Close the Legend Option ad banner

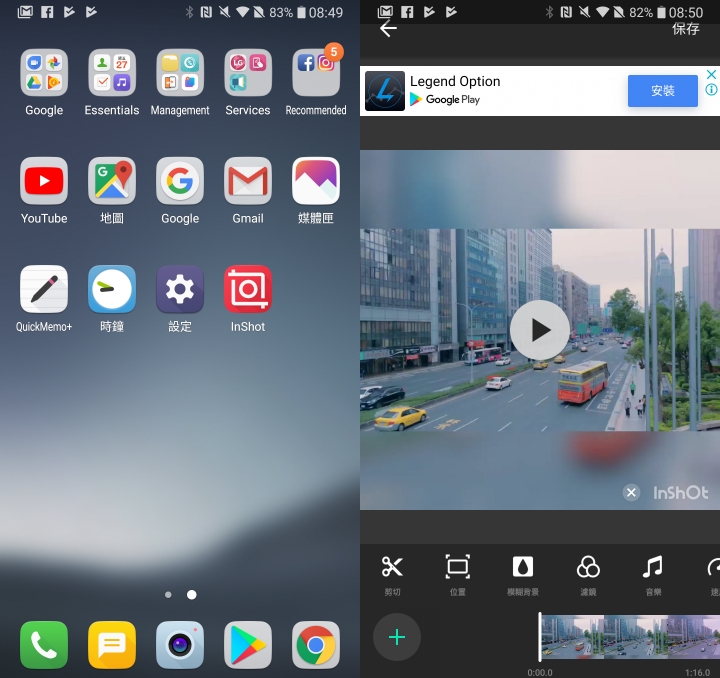pyautogui.click(x=711, y=74)
